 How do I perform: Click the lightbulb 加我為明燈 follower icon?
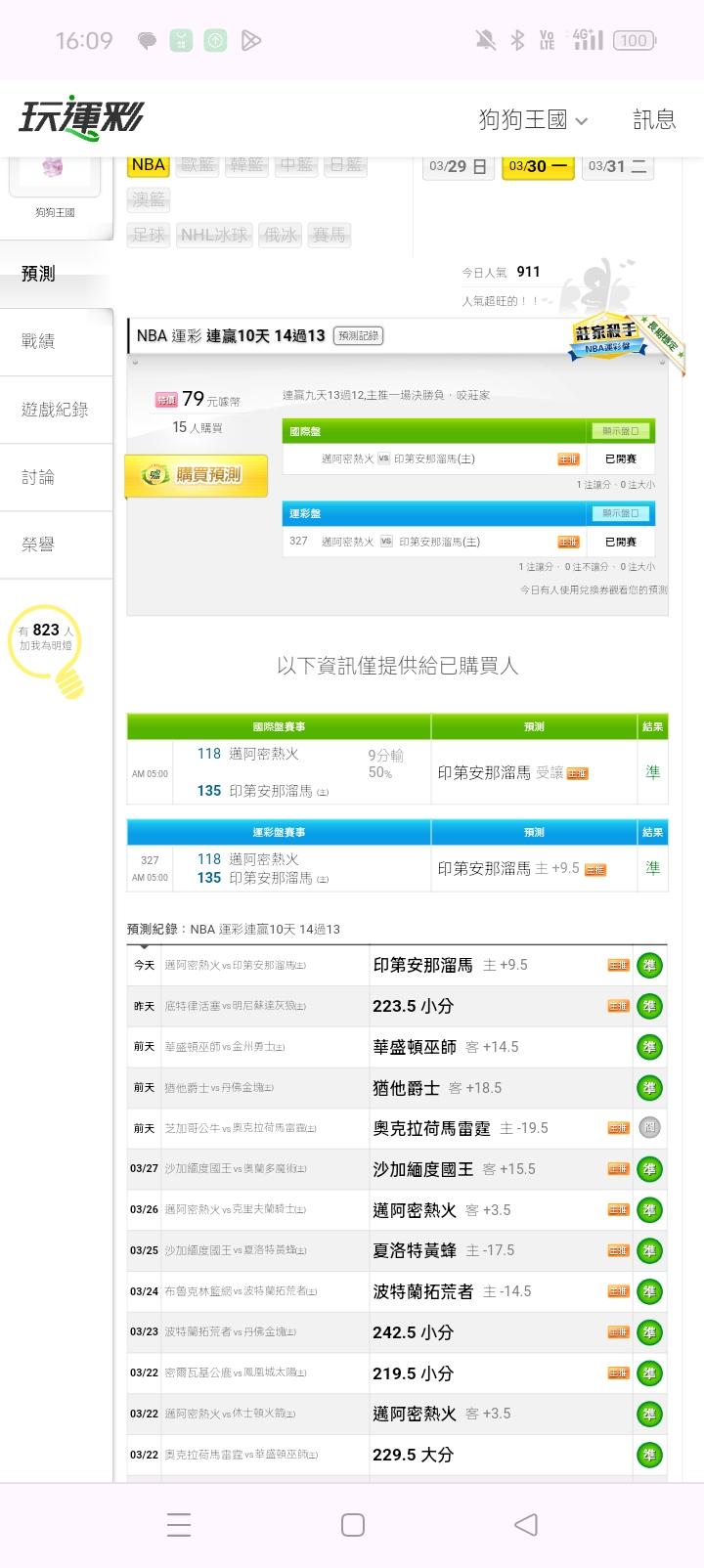click(47, 650)
